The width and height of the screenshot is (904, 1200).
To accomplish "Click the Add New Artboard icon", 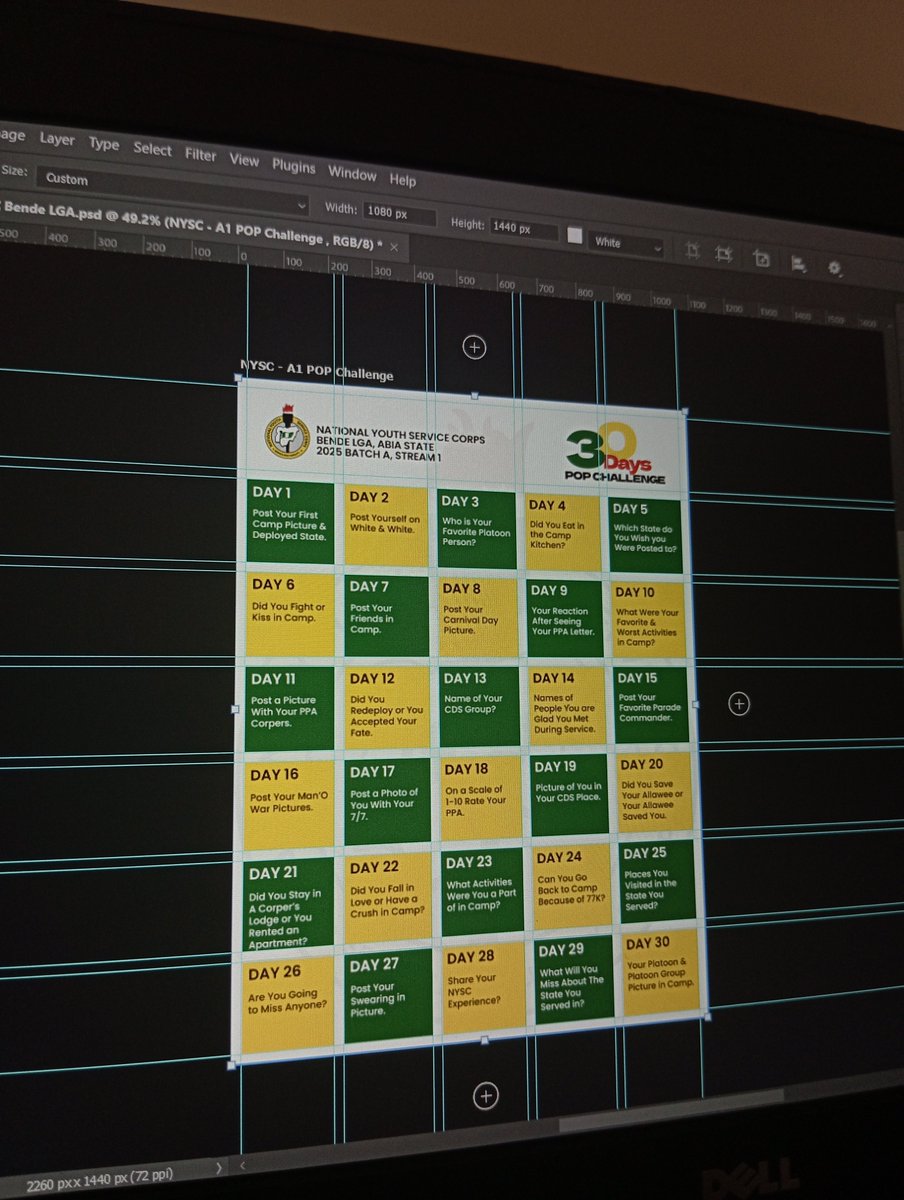I will point(761,258).
